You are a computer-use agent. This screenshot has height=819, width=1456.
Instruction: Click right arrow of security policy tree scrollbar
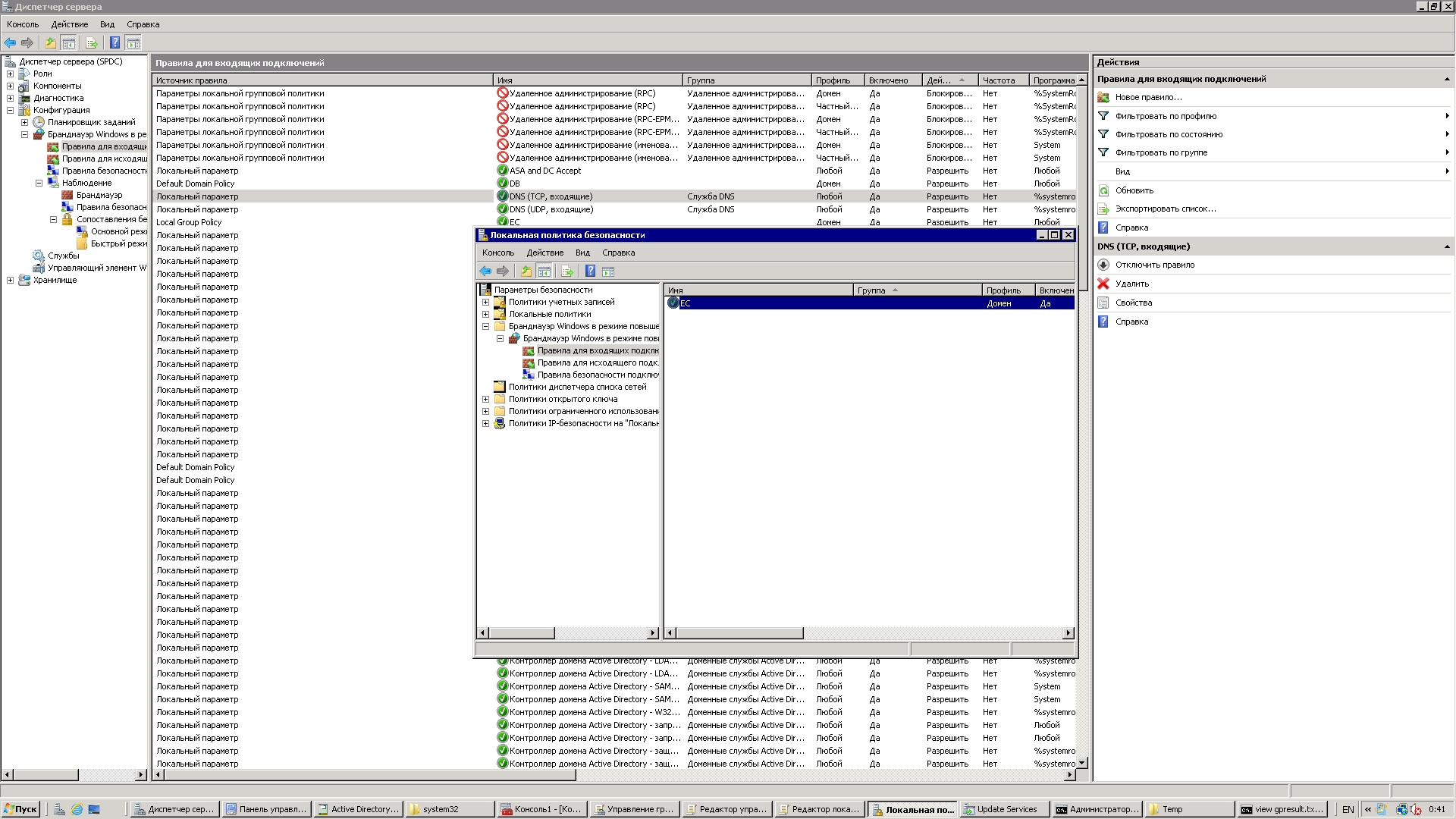[653, 633]
